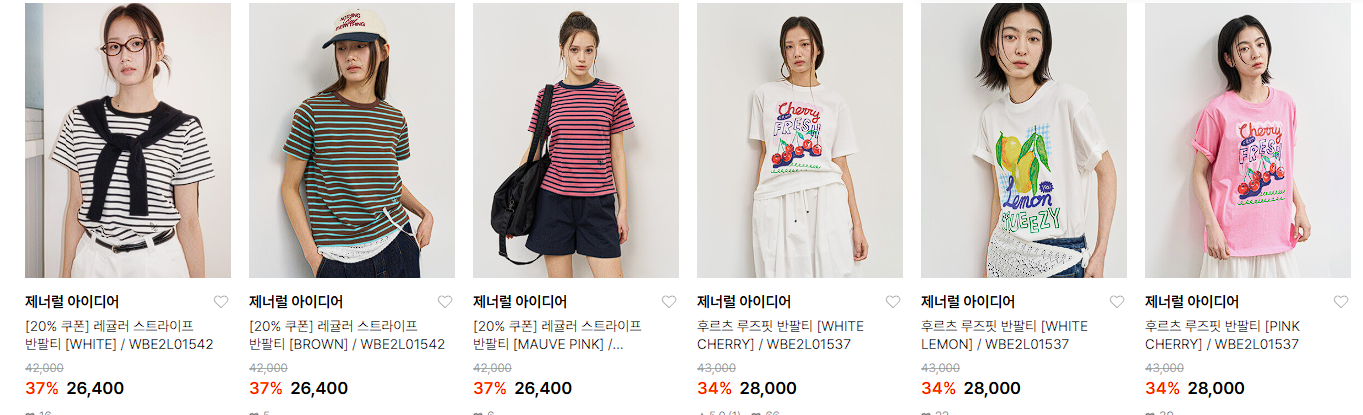Like the WHITE stripe tee with heart icon
1363x415 pixels.
[x=221, y=302]
